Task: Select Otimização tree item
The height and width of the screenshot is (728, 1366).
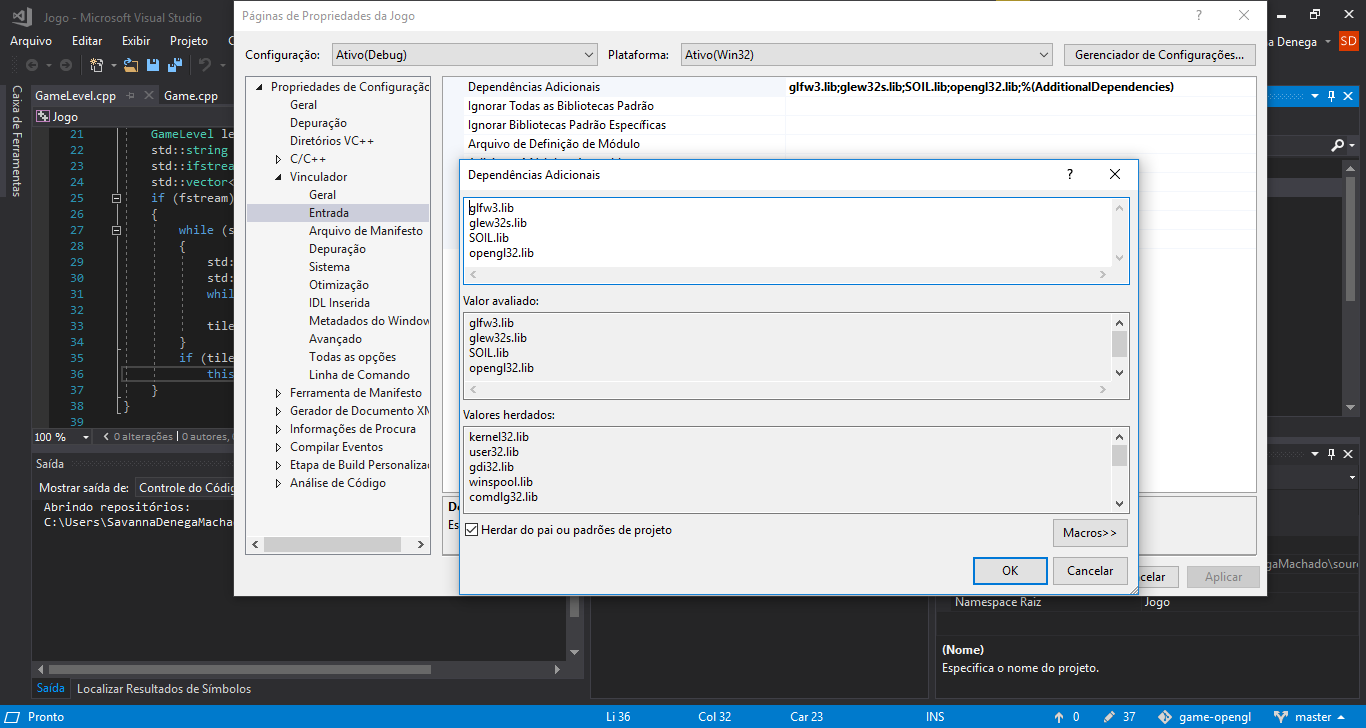Action: (x=339, y=285)
